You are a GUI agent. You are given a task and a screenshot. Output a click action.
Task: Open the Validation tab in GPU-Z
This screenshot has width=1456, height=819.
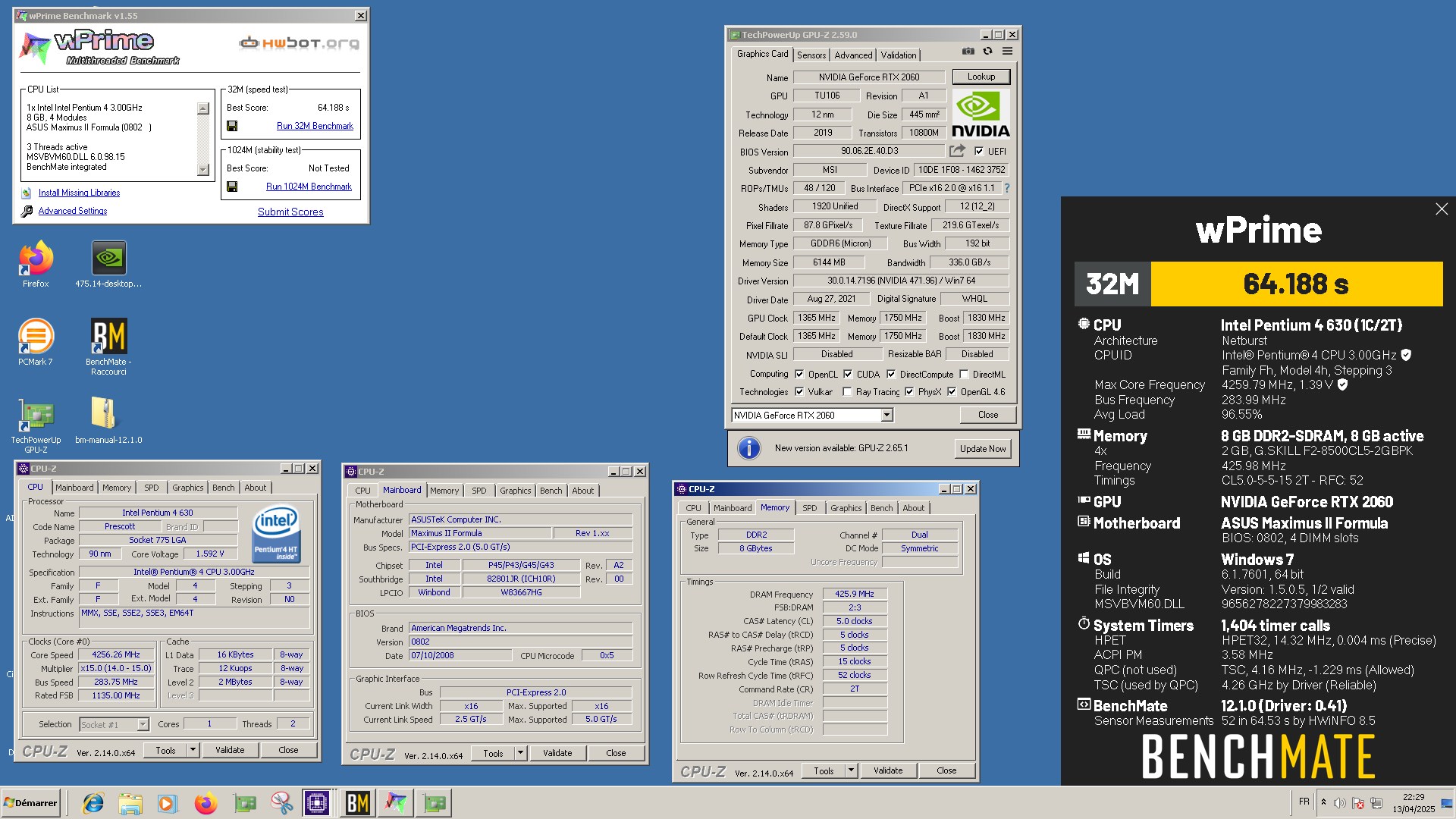pyautogui.click(x=899, y=55)
